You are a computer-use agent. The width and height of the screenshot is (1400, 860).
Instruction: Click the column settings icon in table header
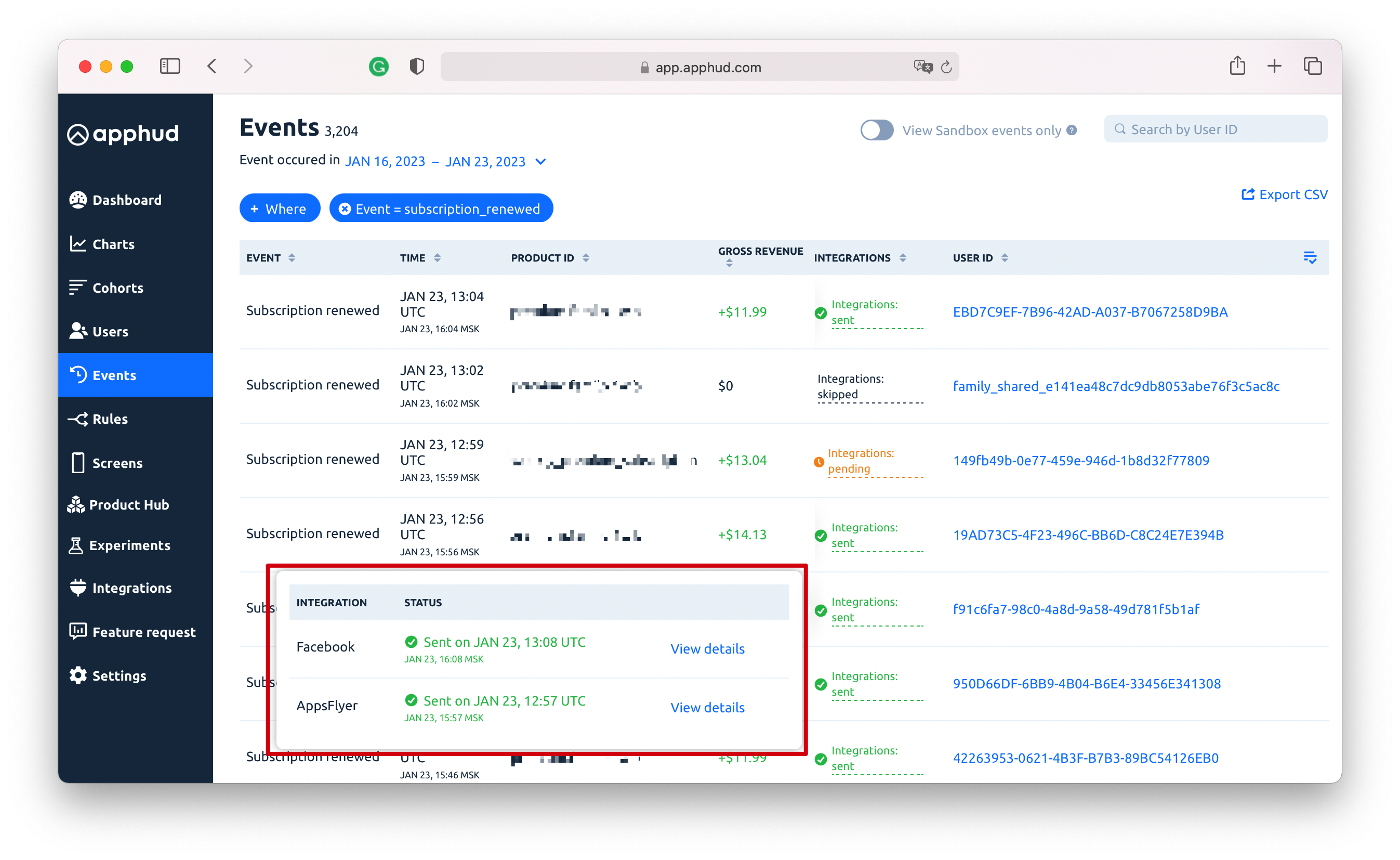pos(1310,258)
